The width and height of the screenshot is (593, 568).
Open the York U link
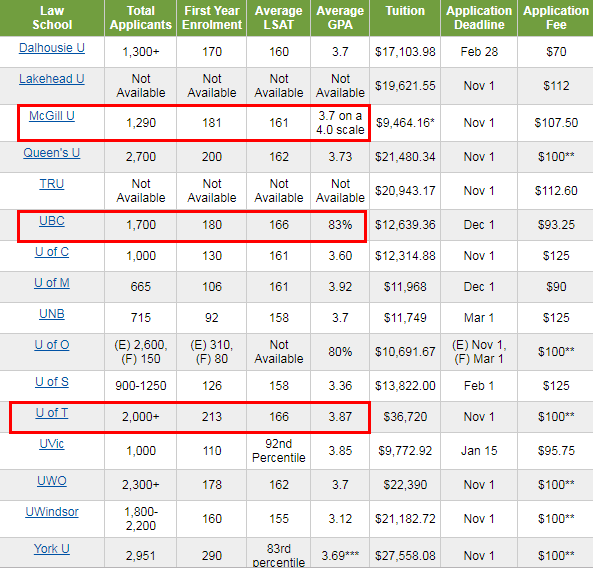coord(52,549)
